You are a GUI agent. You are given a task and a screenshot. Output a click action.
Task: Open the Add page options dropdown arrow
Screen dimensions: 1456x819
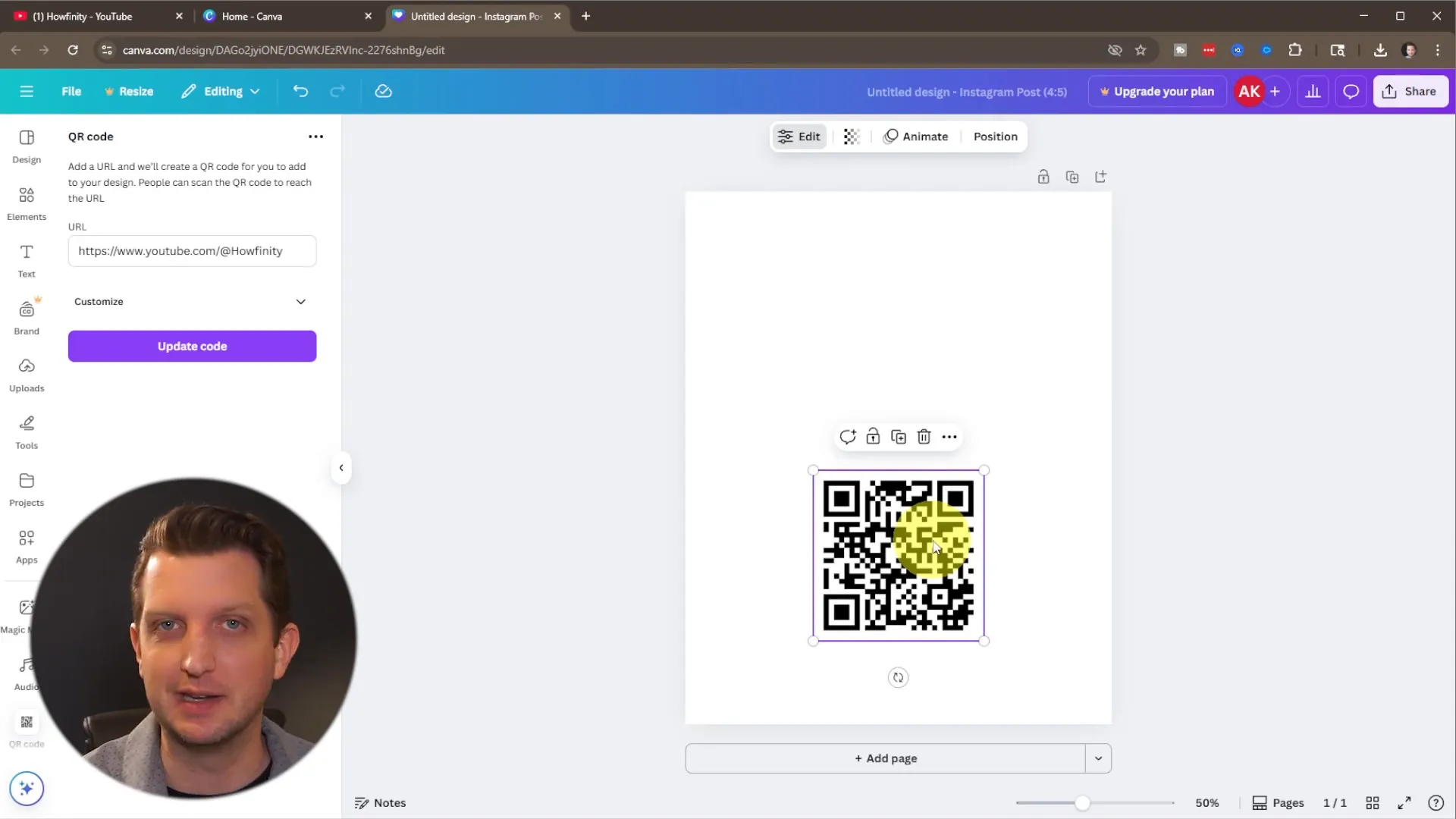(1098, 758)
